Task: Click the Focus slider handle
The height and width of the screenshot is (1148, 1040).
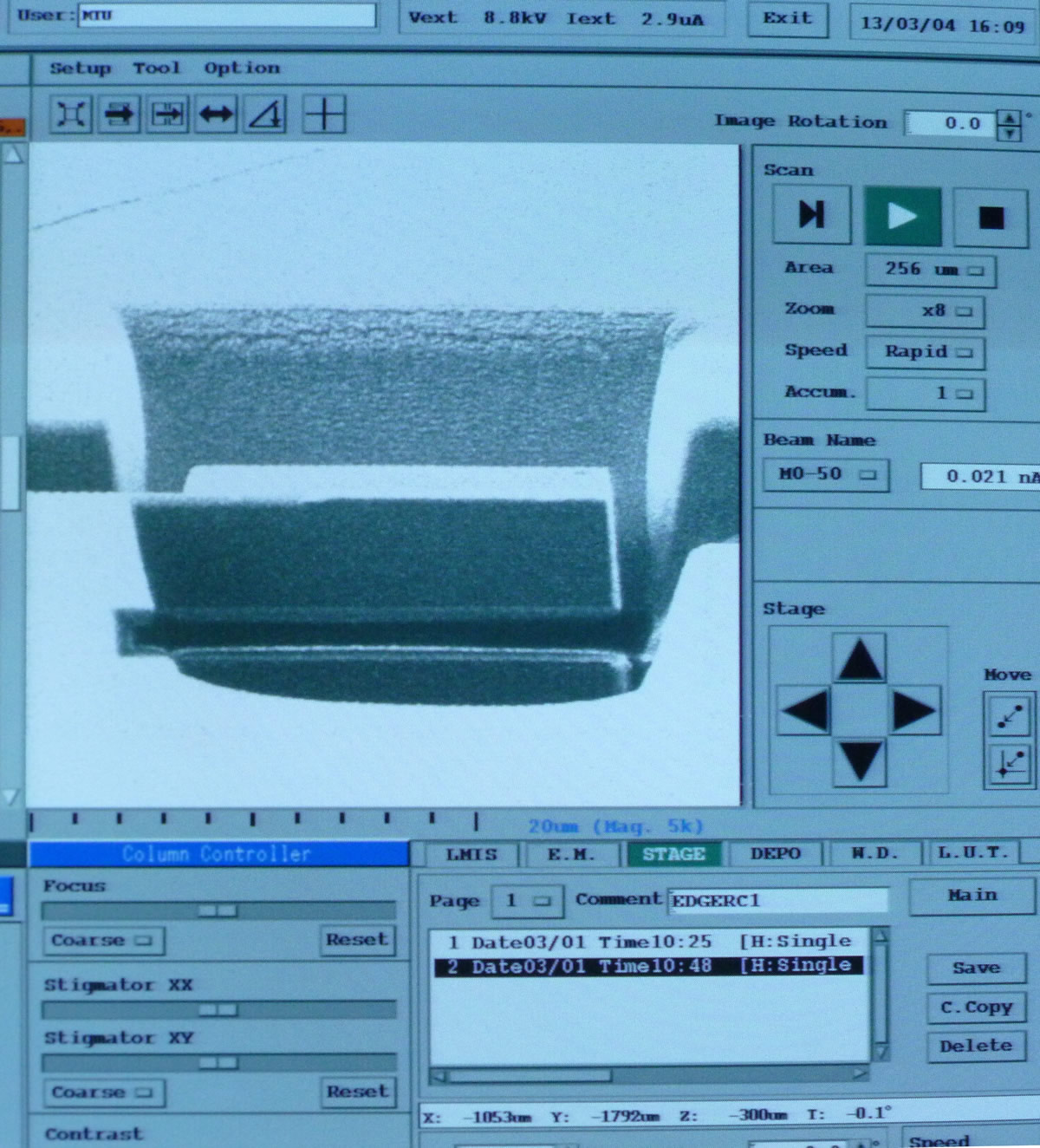Action: 218,910
